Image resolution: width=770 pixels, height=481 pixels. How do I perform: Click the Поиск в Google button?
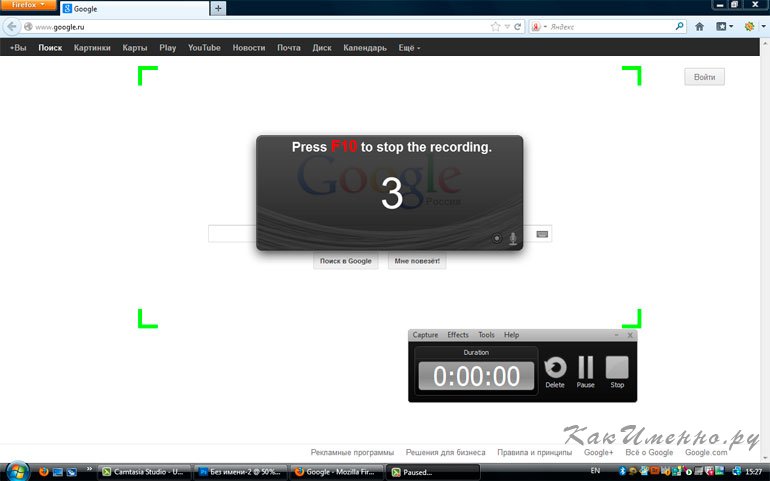pos(346,261)
